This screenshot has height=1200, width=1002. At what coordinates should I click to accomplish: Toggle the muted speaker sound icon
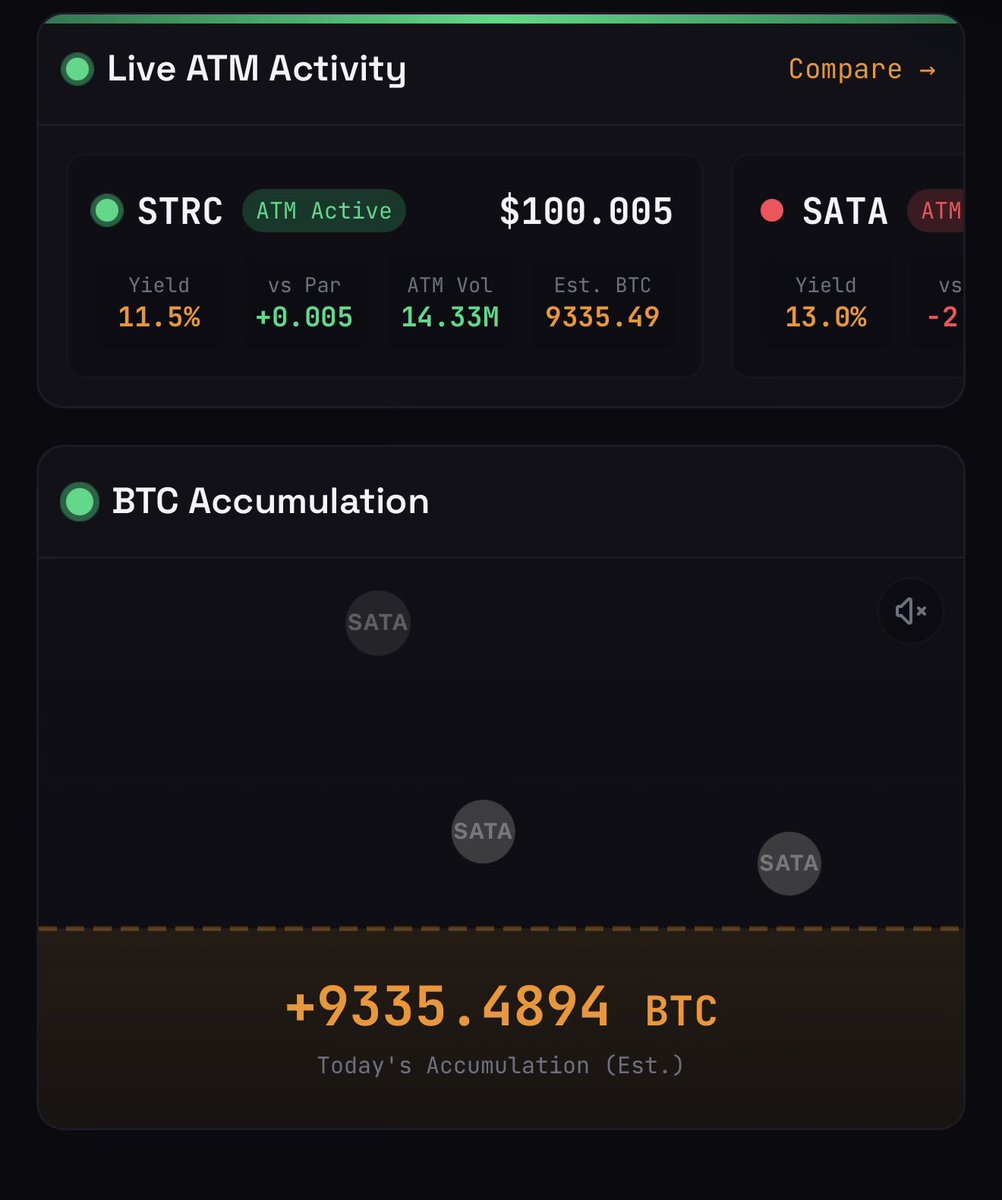tap(910, 611)
